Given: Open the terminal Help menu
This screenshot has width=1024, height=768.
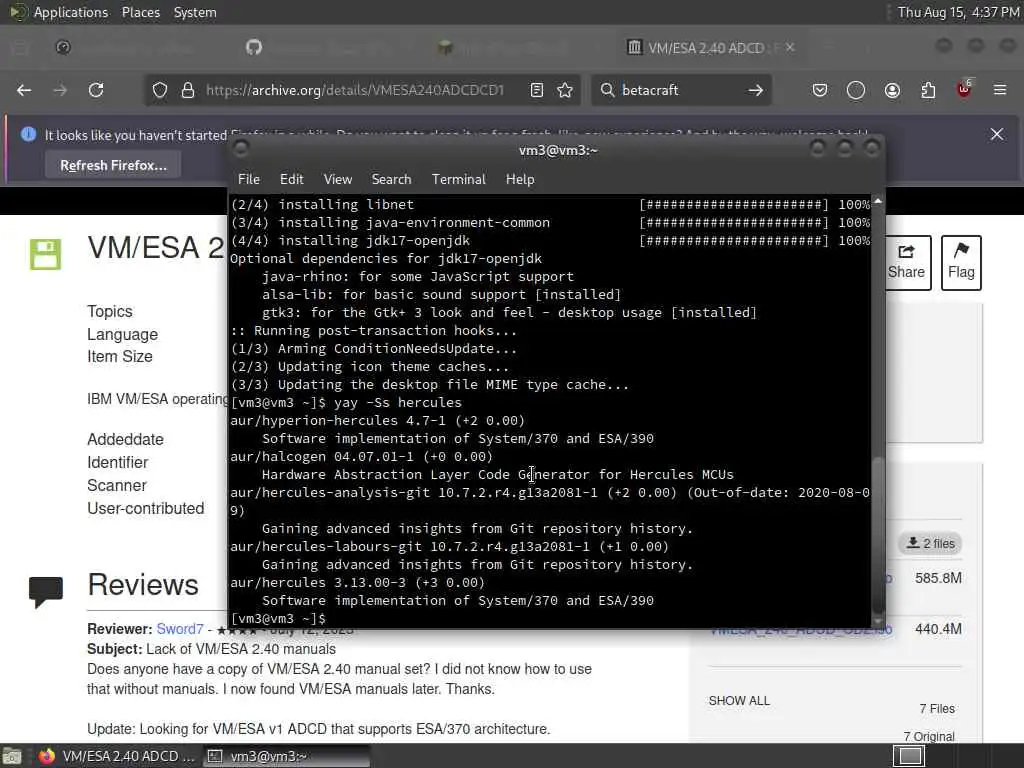Looking at the screenshot, I should pos(520,179).
